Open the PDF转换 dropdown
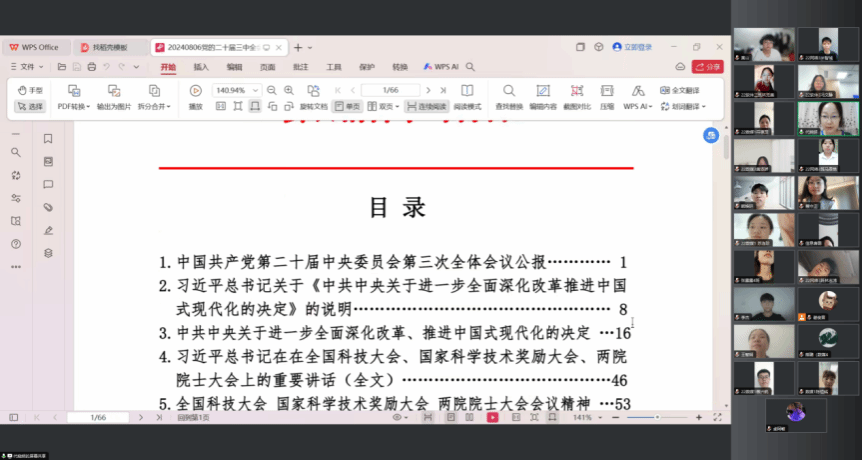Screen dimensions: 862x460 [x=74, y=106]
